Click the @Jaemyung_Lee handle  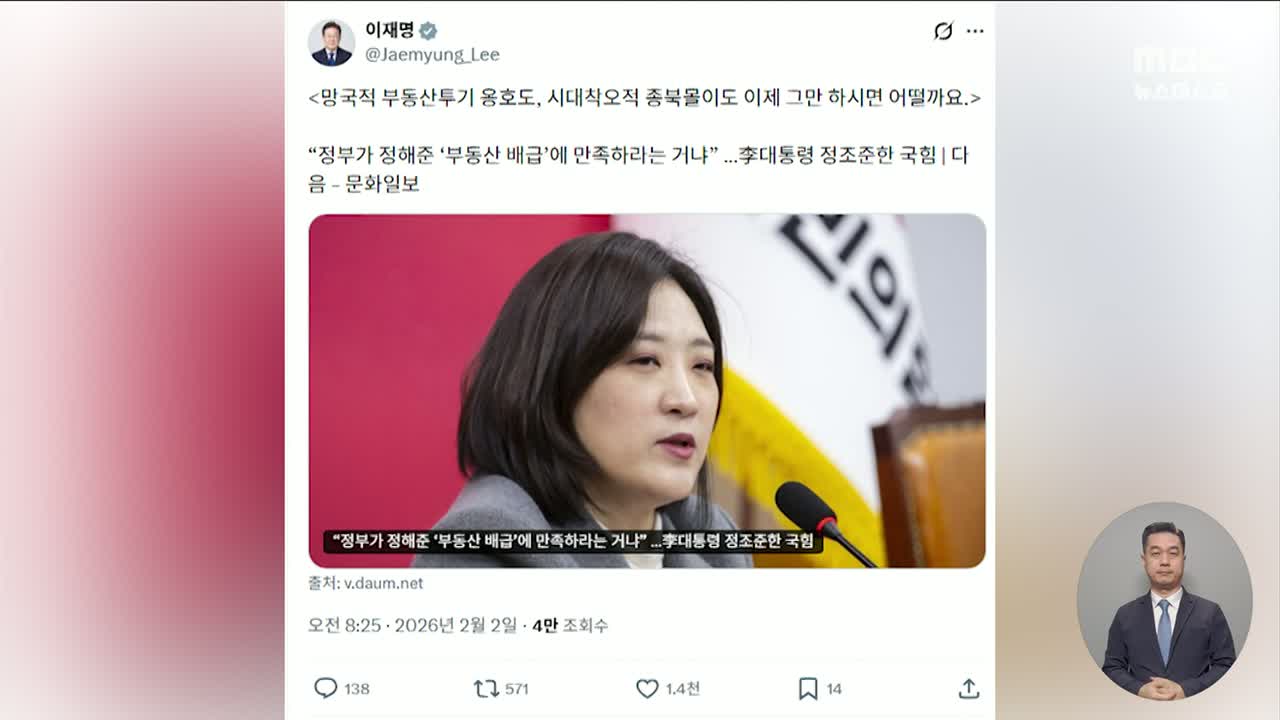point(432,54)
